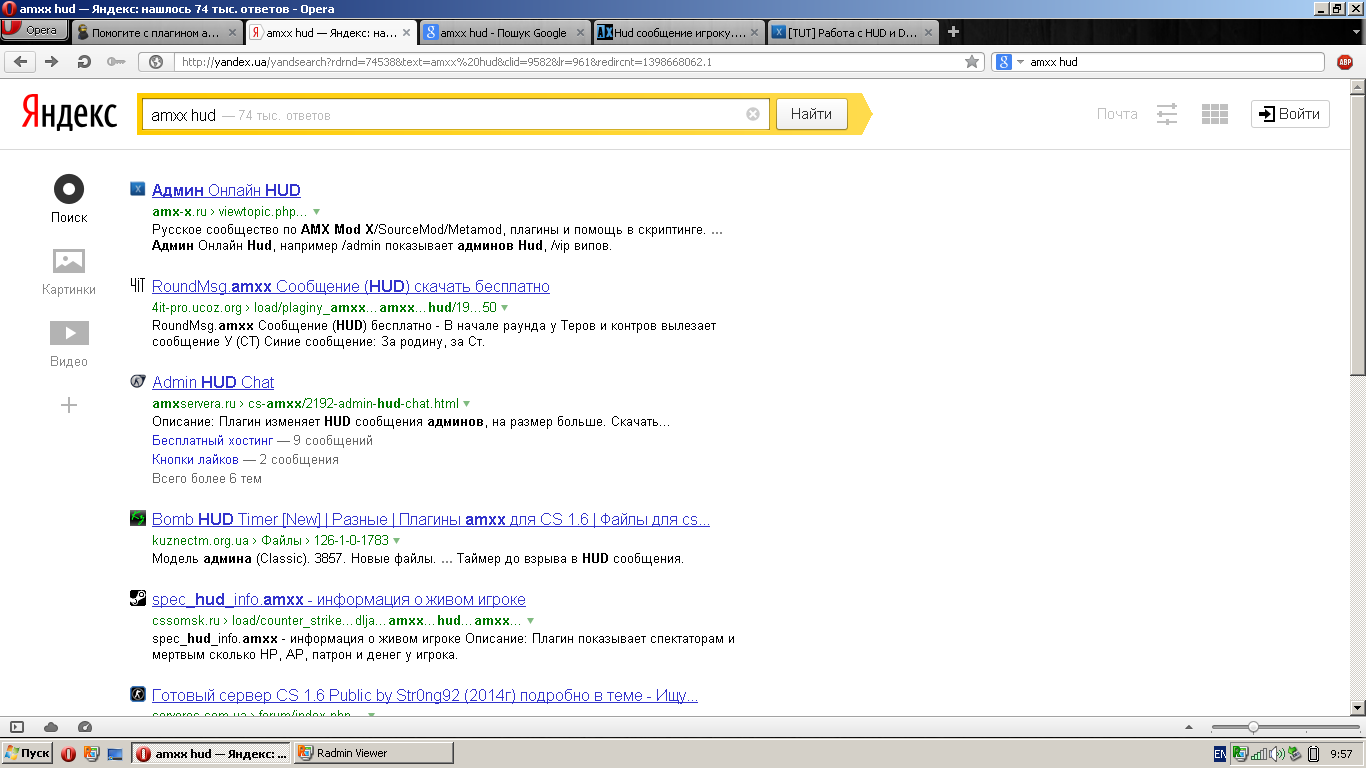The image size is (1366, 768).
Task: Switch to Видео video search
Action: (69, 344)
